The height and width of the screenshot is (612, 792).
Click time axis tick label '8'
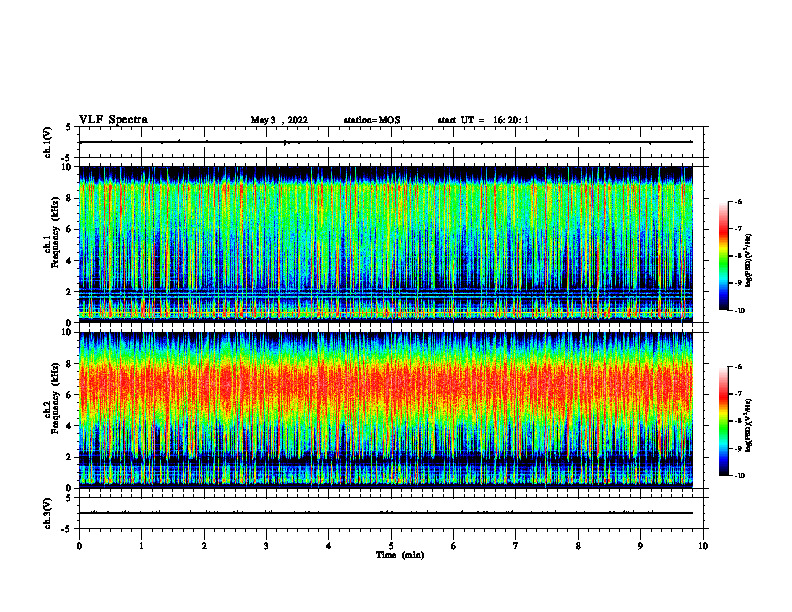coord(578,546)
